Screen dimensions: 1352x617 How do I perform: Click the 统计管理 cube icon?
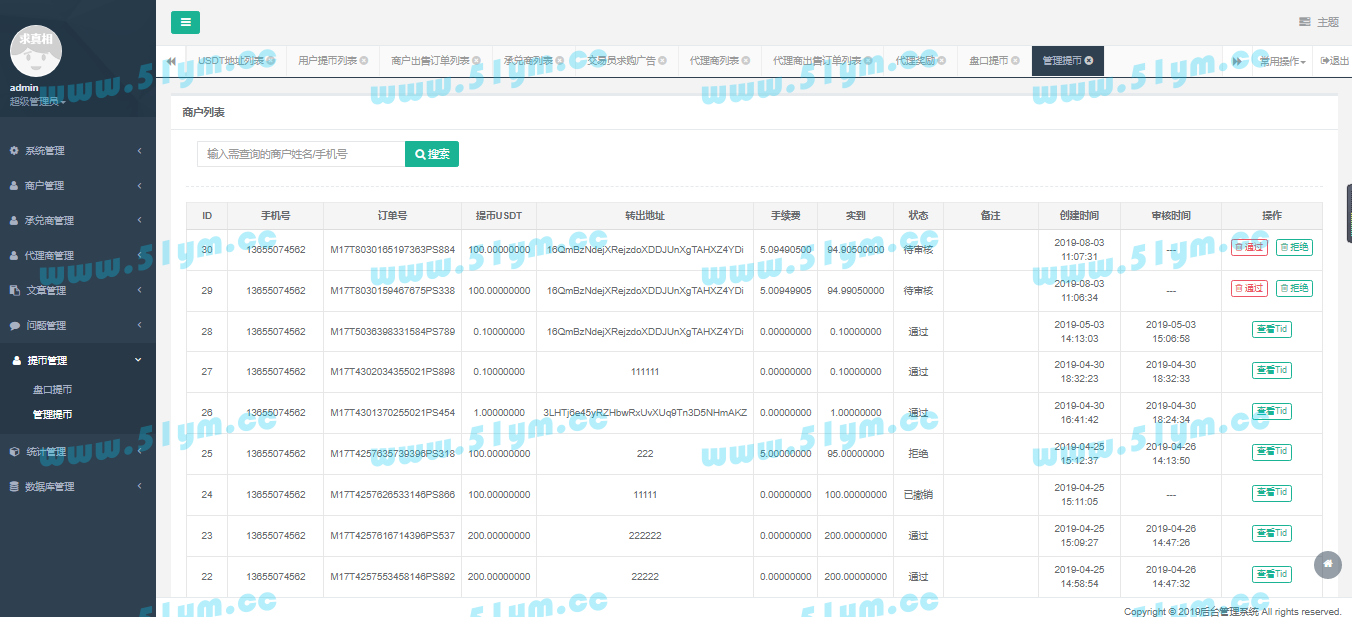point(14,452)
